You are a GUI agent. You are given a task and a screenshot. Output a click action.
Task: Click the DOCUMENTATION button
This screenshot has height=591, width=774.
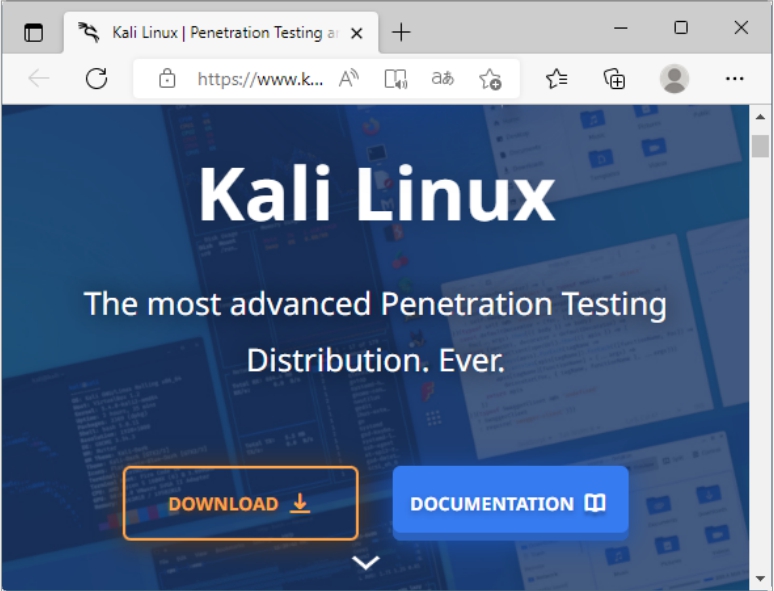coord(510,503)
